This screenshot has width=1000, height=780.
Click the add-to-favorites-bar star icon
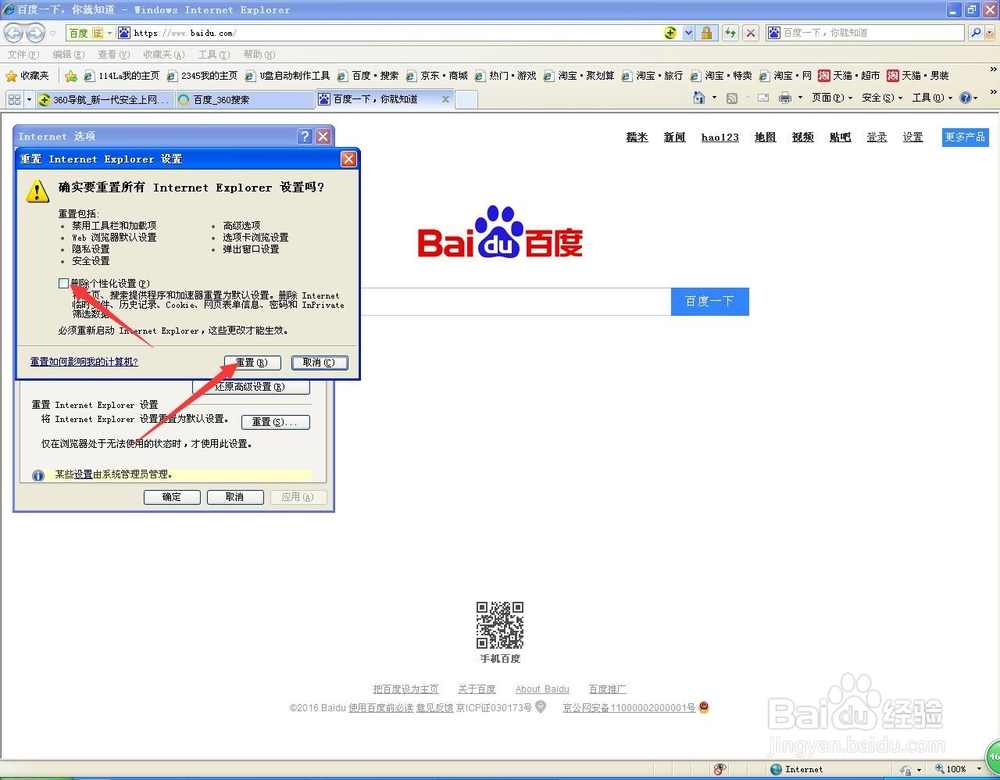pyautogui.click(x=71, y=76)
